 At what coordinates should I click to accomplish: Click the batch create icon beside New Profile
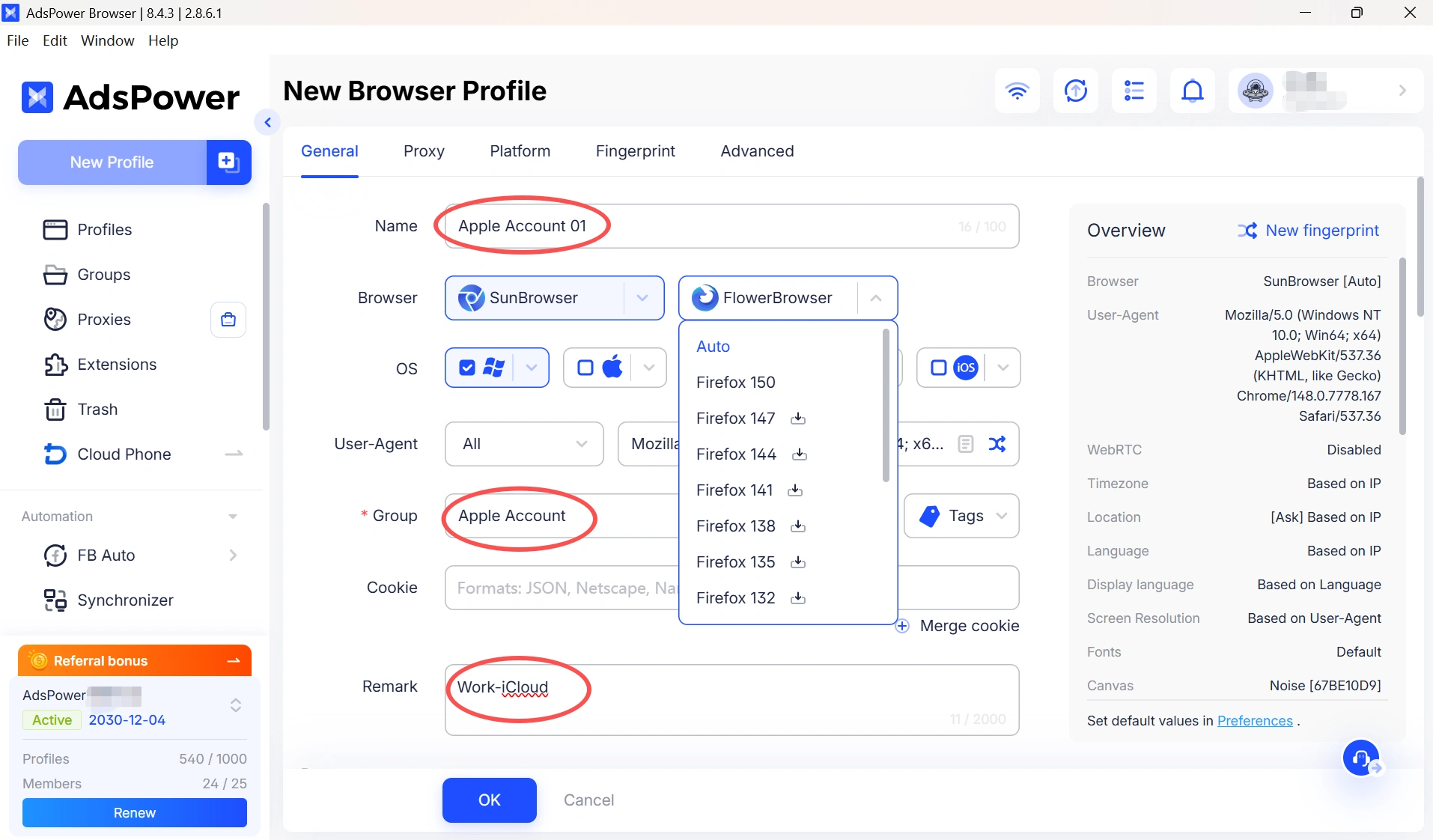click(x=228, y=162)
